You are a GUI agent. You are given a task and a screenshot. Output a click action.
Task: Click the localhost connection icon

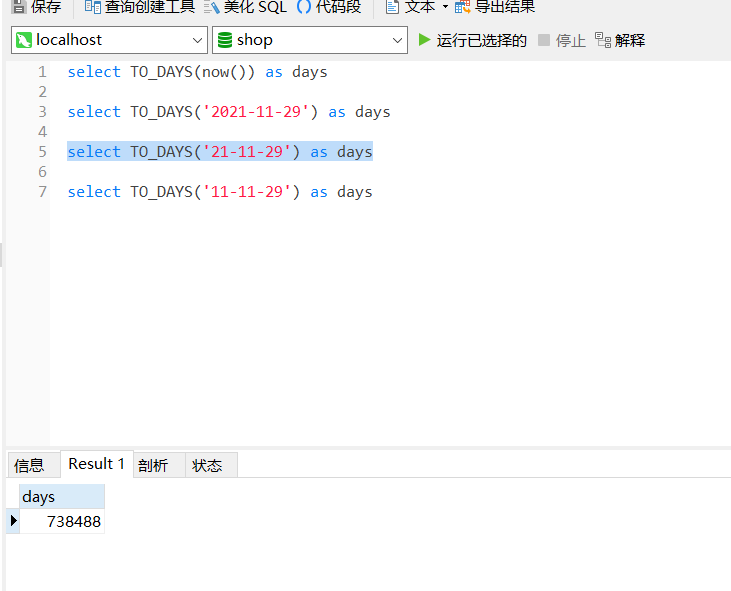24,40
